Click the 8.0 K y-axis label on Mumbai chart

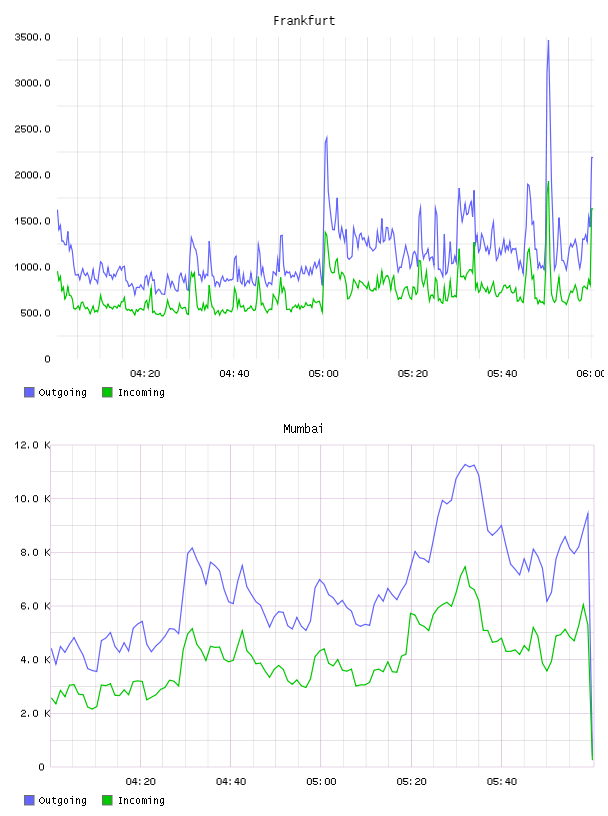(x=35, y=552)
